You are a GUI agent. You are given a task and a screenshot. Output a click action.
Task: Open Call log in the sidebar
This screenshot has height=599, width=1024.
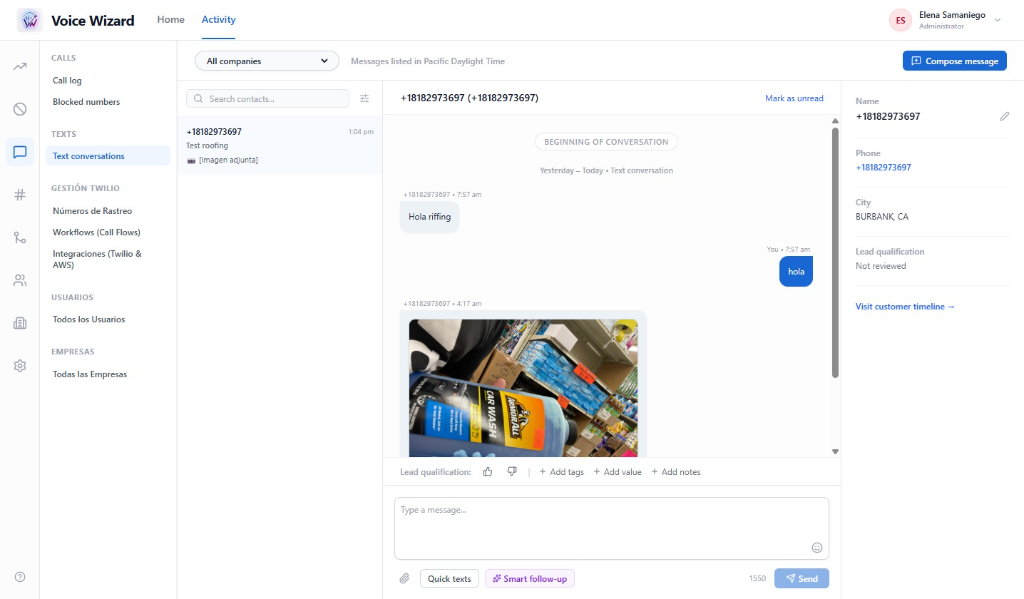(67, 80)
